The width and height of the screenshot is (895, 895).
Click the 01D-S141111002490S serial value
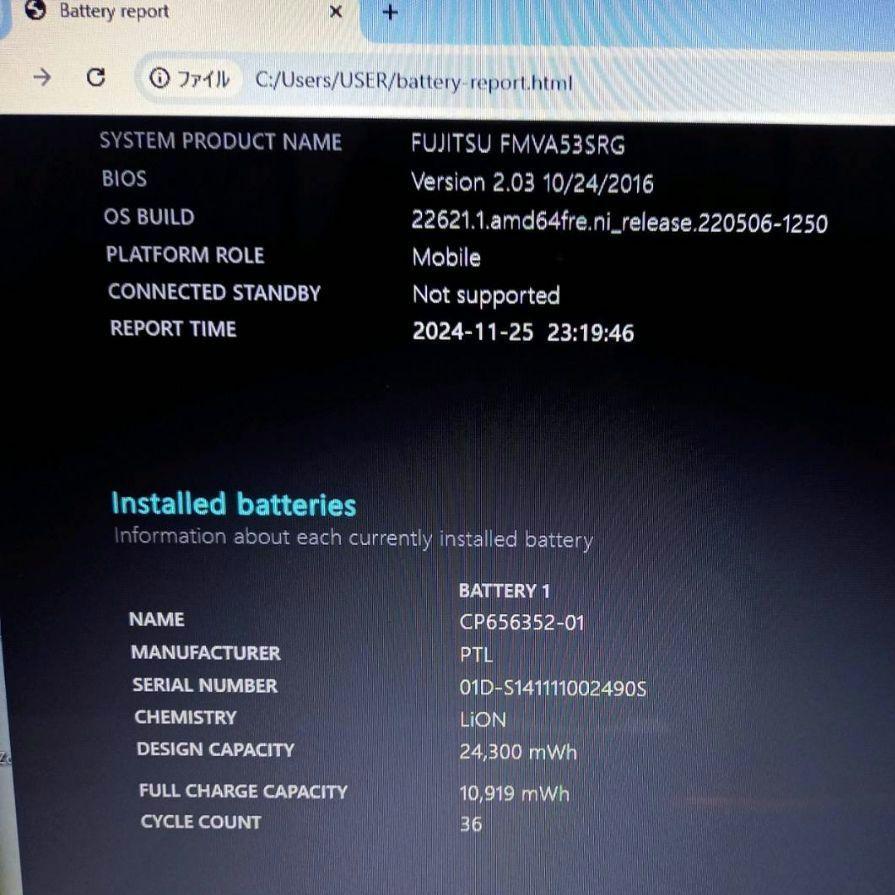point(553,688)
